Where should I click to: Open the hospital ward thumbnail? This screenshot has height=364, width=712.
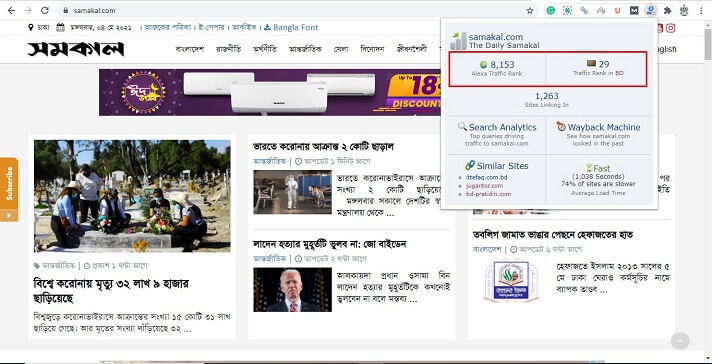292,192
